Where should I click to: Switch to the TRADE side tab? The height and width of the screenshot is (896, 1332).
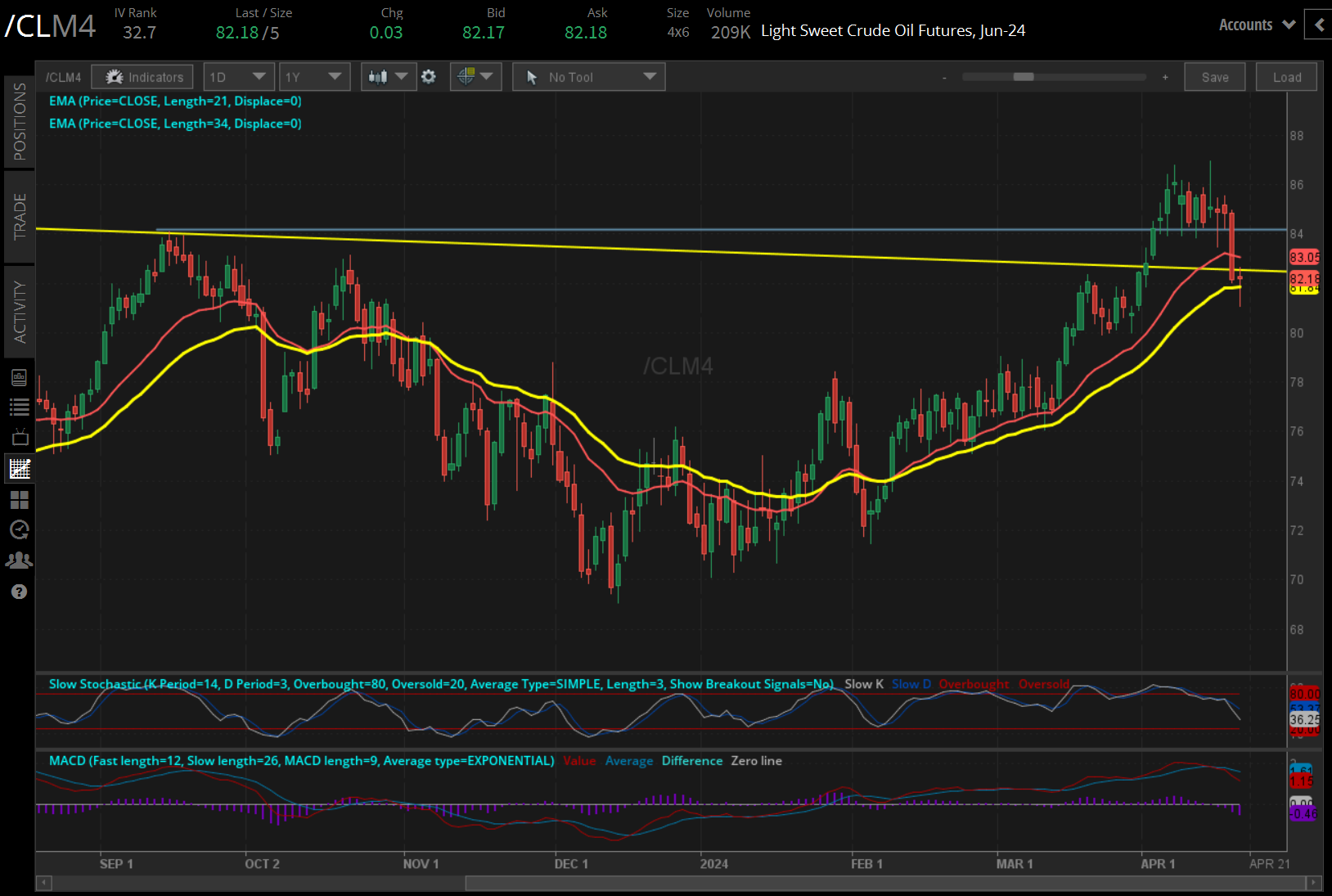coord(20,217)
